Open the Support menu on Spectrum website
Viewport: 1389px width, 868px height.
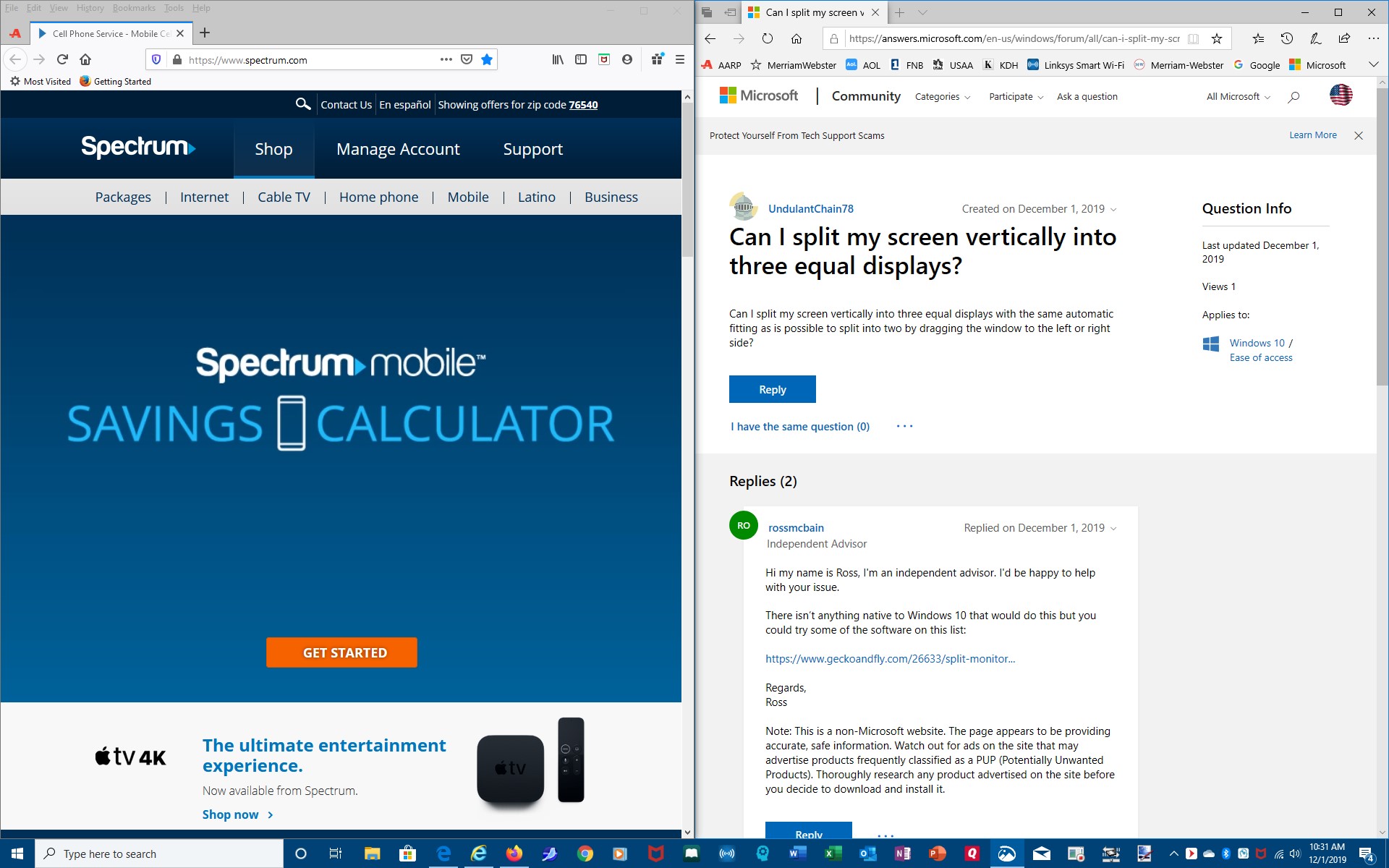click(533, 149)
